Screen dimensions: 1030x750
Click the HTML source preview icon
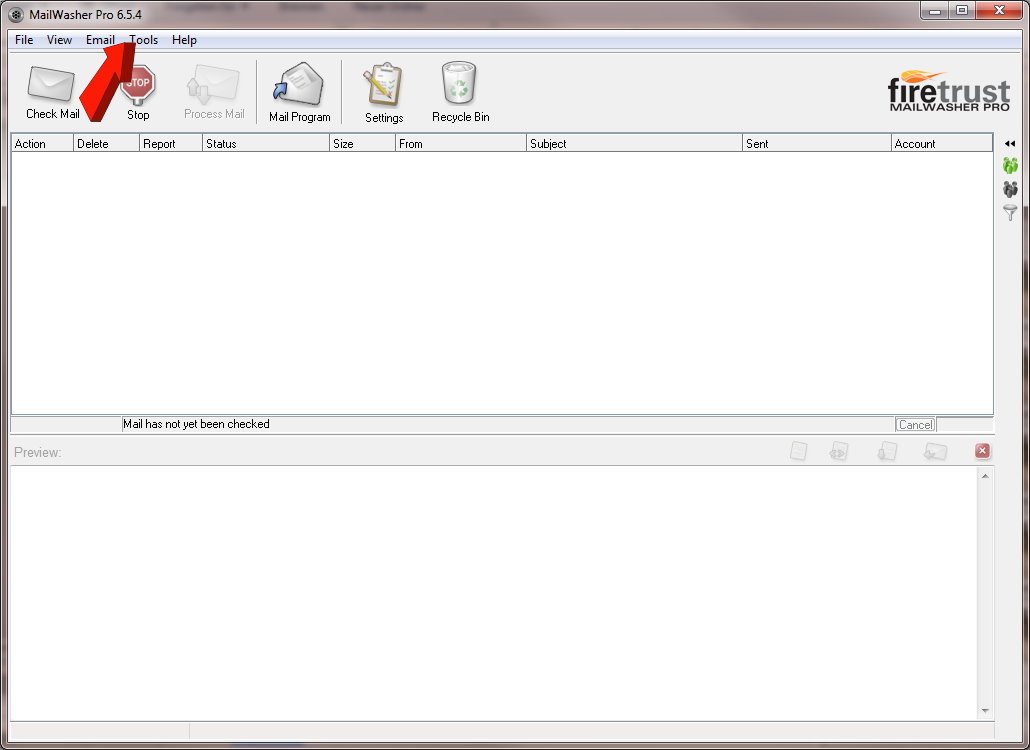(x=839, y=451)
